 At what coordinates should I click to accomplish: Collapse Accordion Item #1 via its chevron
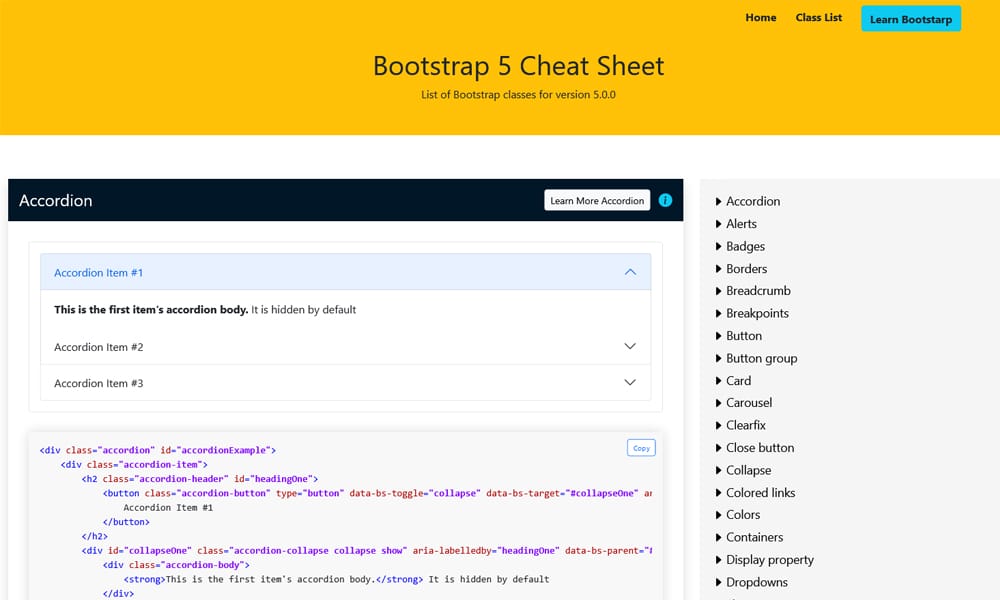coord(630,271)
